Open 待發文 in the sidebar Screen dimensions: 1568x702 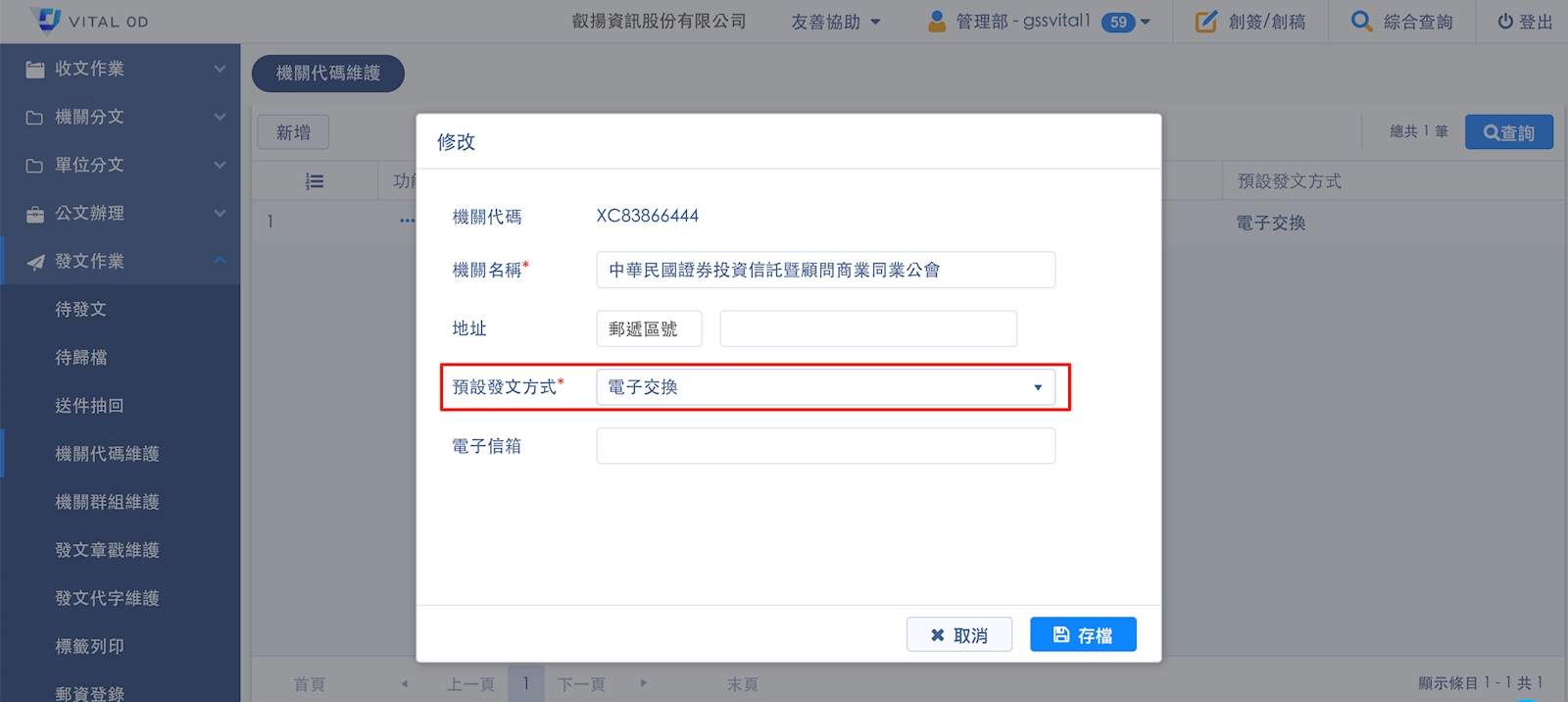click(x=81, y=309)
